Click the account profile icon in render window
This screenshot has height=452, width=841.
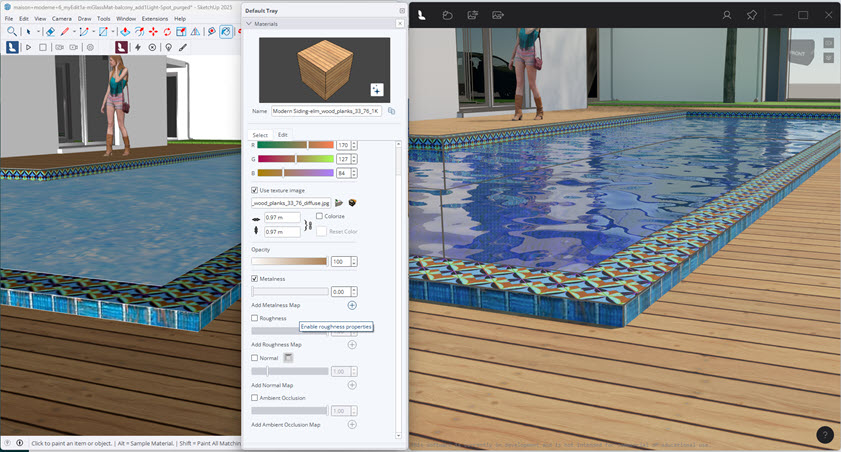click(x=727, y=15)
